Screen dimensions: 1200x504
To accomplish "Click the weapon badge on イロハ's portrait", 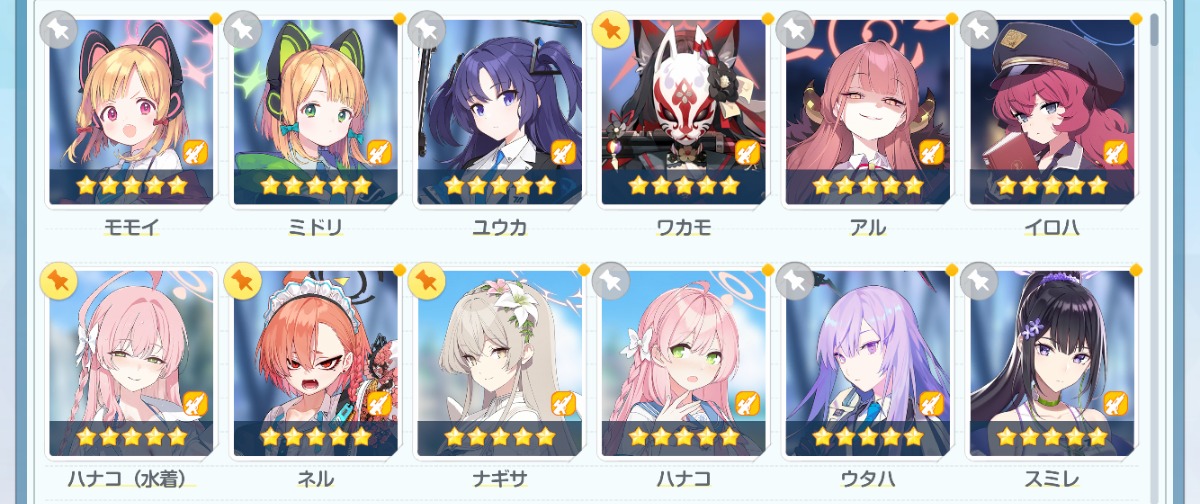I will 1115,153.
